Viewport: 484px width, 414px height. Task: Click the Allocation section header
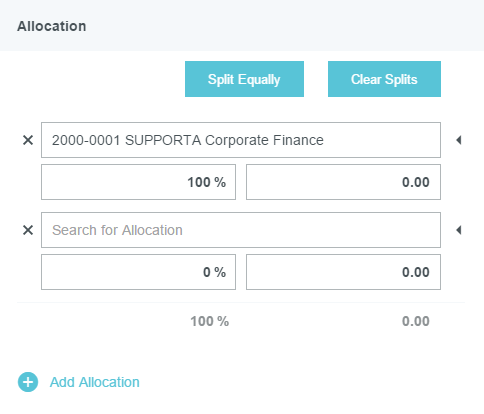52,26
